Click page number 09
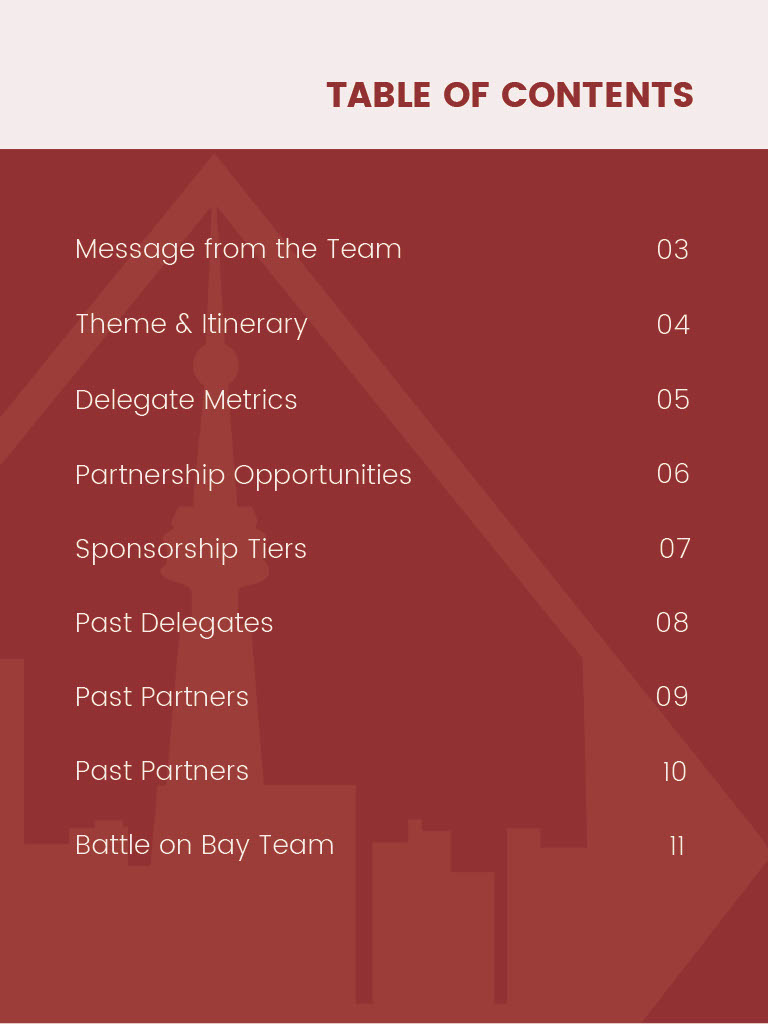 tap(672, 696)
